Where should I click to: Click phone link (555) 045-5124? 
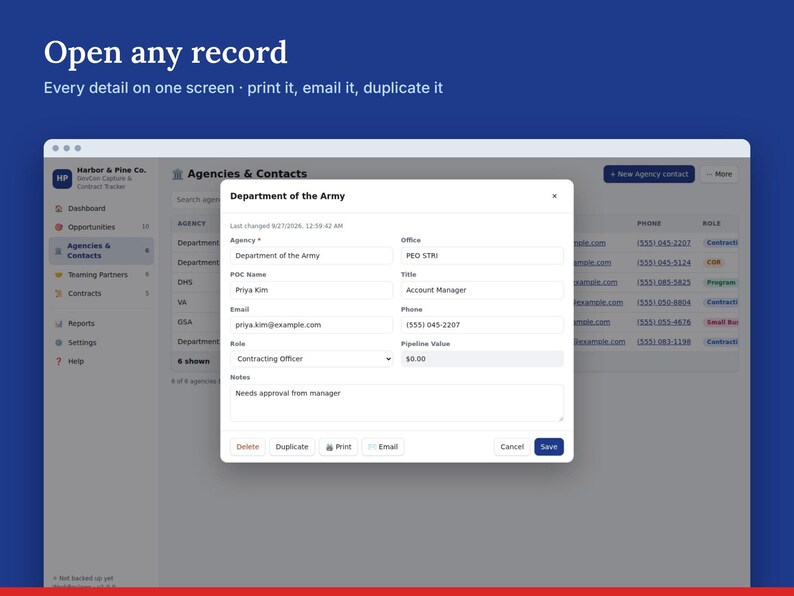pos(664,262)
